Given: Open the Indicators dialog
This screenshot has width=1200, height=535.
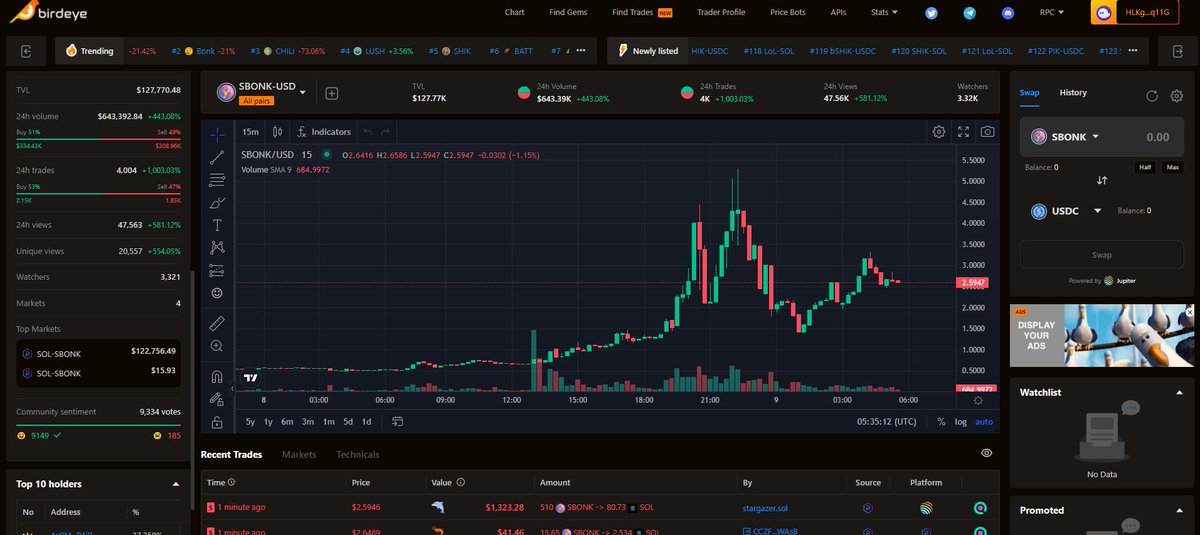Looking at the screenshot, I should tap(324, 131).
